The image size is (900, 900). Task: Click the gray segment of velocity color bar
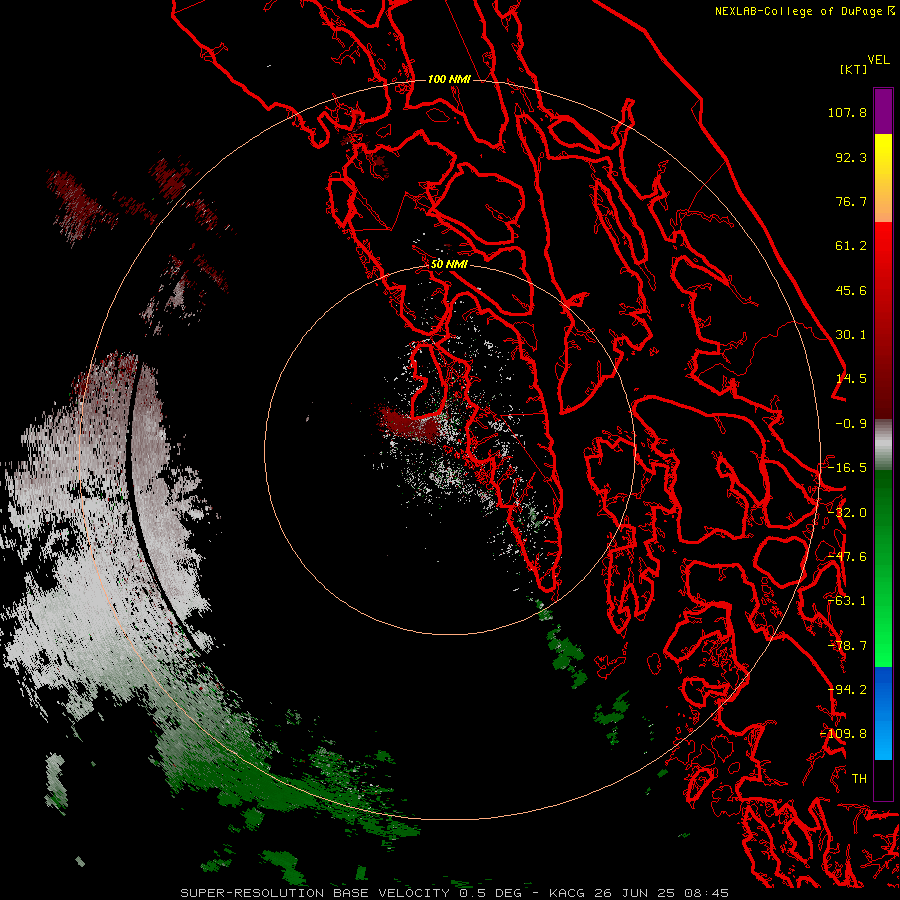[x=883, y=445]
